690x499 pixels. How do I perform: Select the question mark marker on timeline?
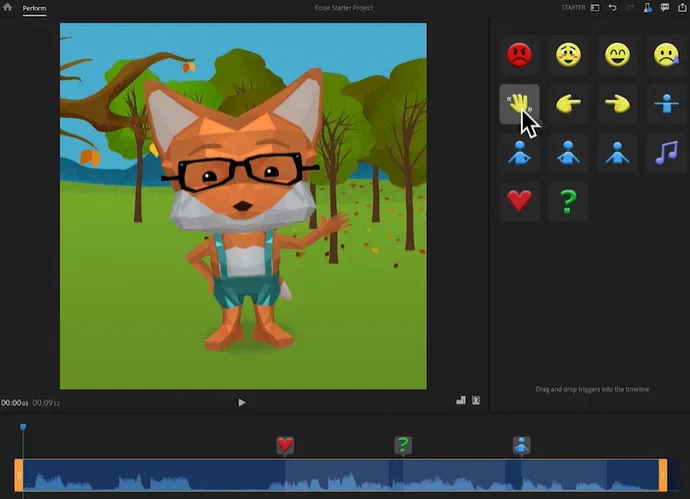click(403, 446)
